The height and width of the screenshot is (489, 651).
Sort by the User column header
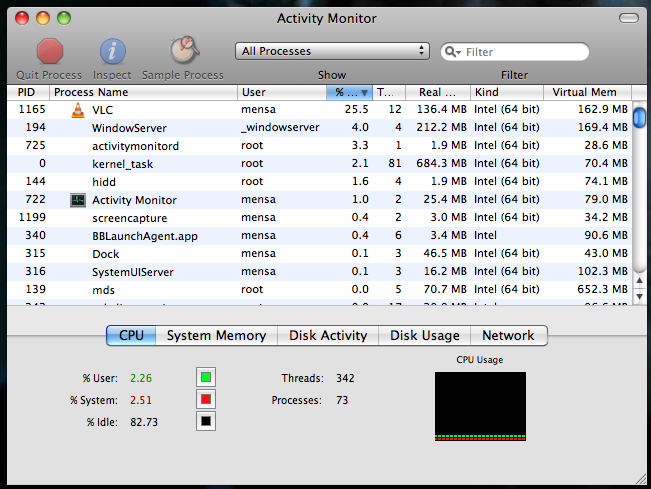(282, 92)
